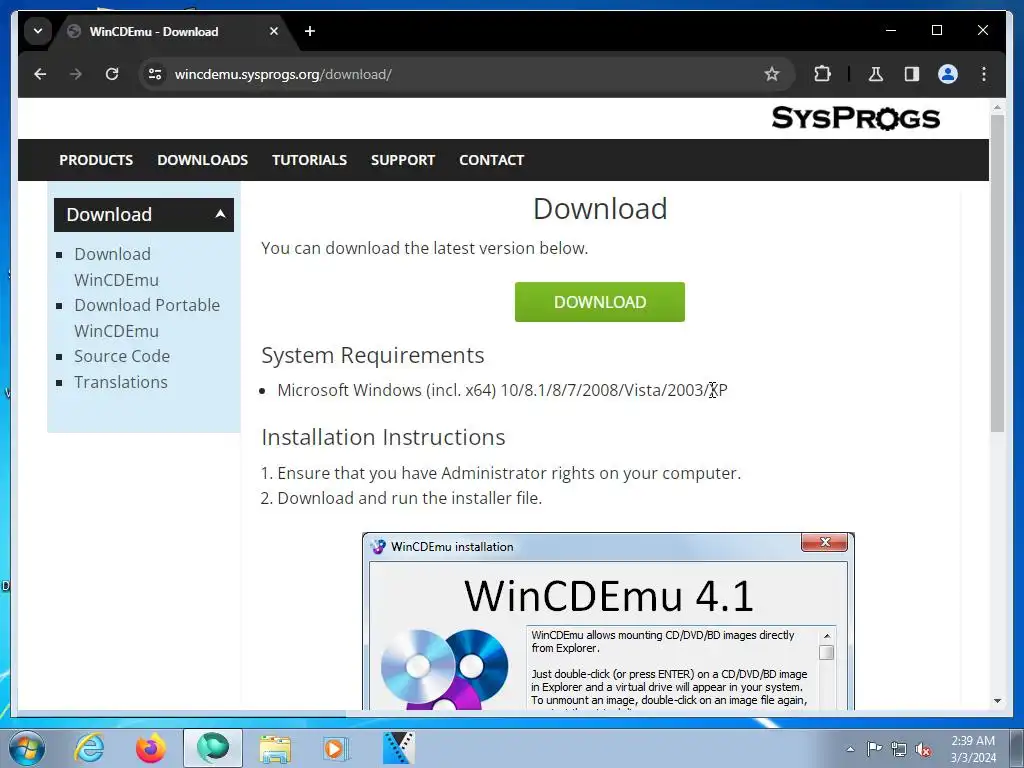Open the active browser taskbar button

pos(213,748)
